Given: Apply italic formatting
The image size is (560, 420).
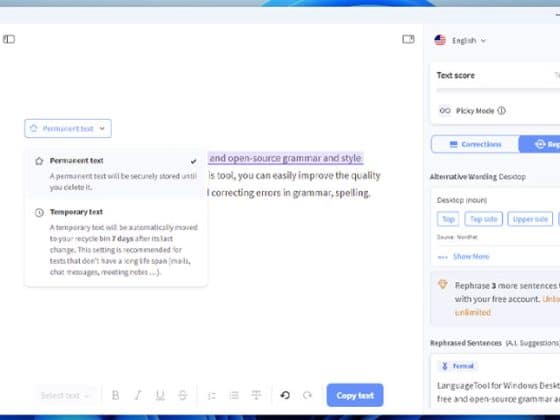Looking at the screenshot, I should (x=138, y=395).
